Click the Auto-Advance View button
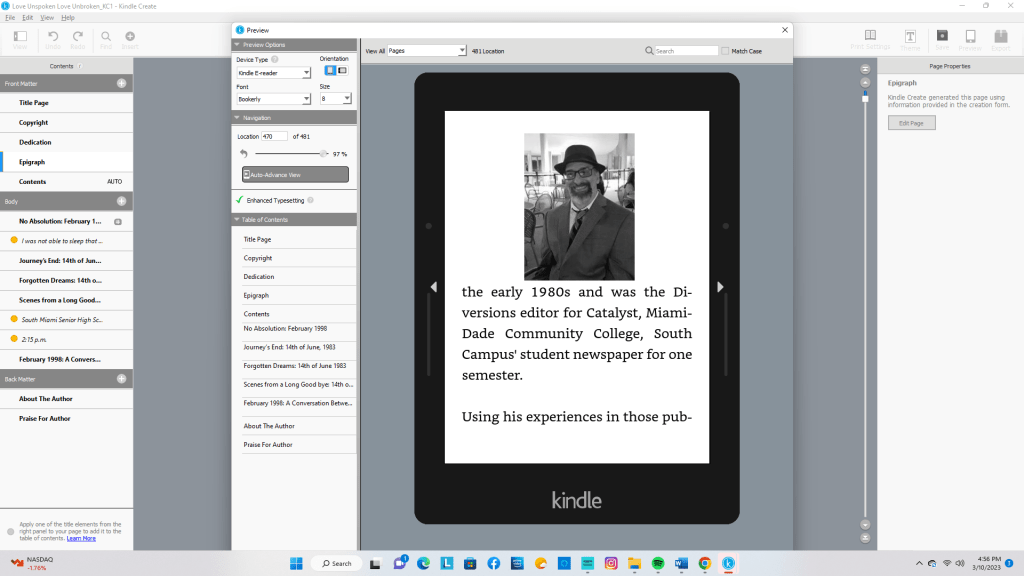 (295, 174)
